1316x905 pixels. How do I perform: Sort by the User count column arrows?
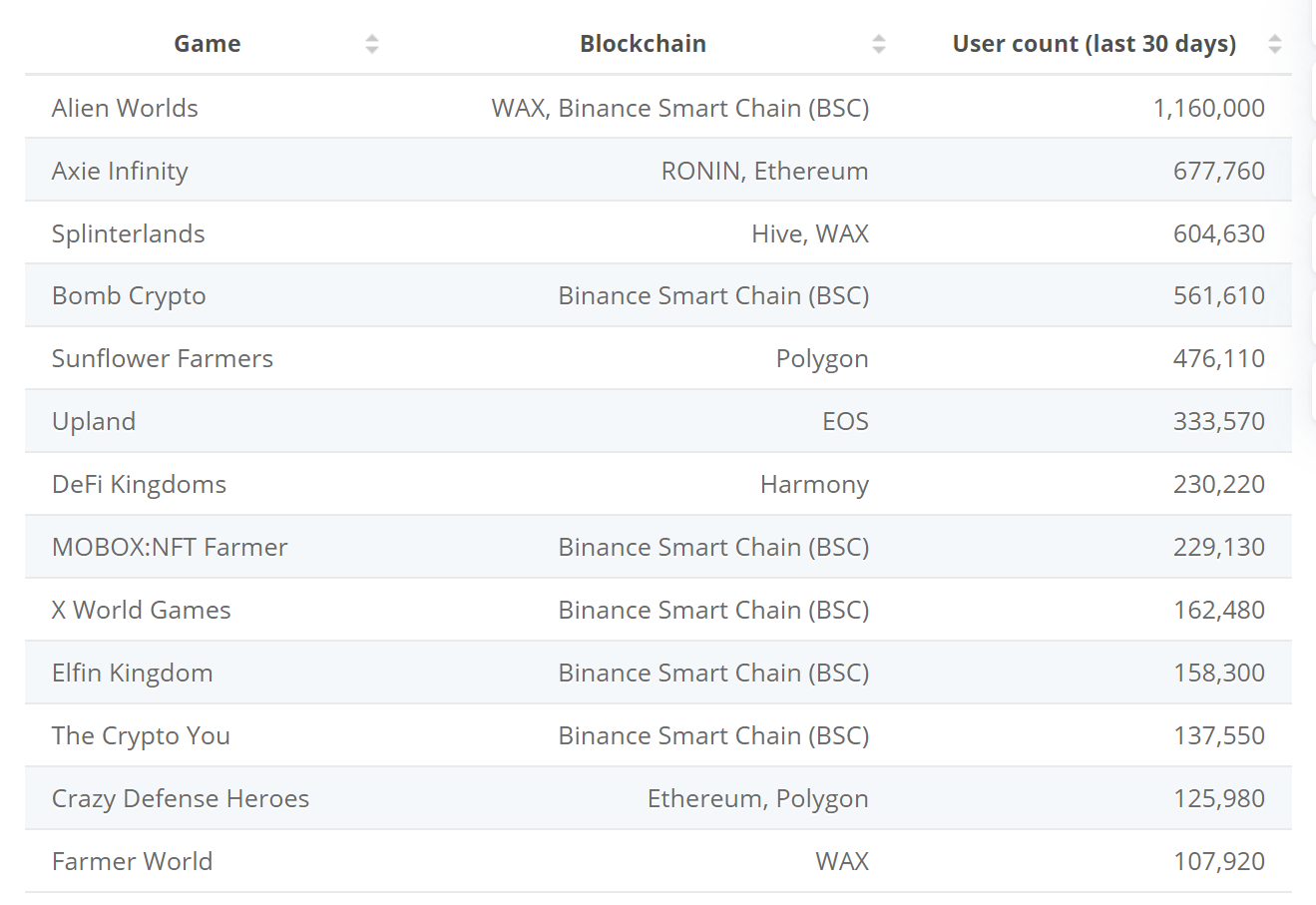coord(1275,44)
